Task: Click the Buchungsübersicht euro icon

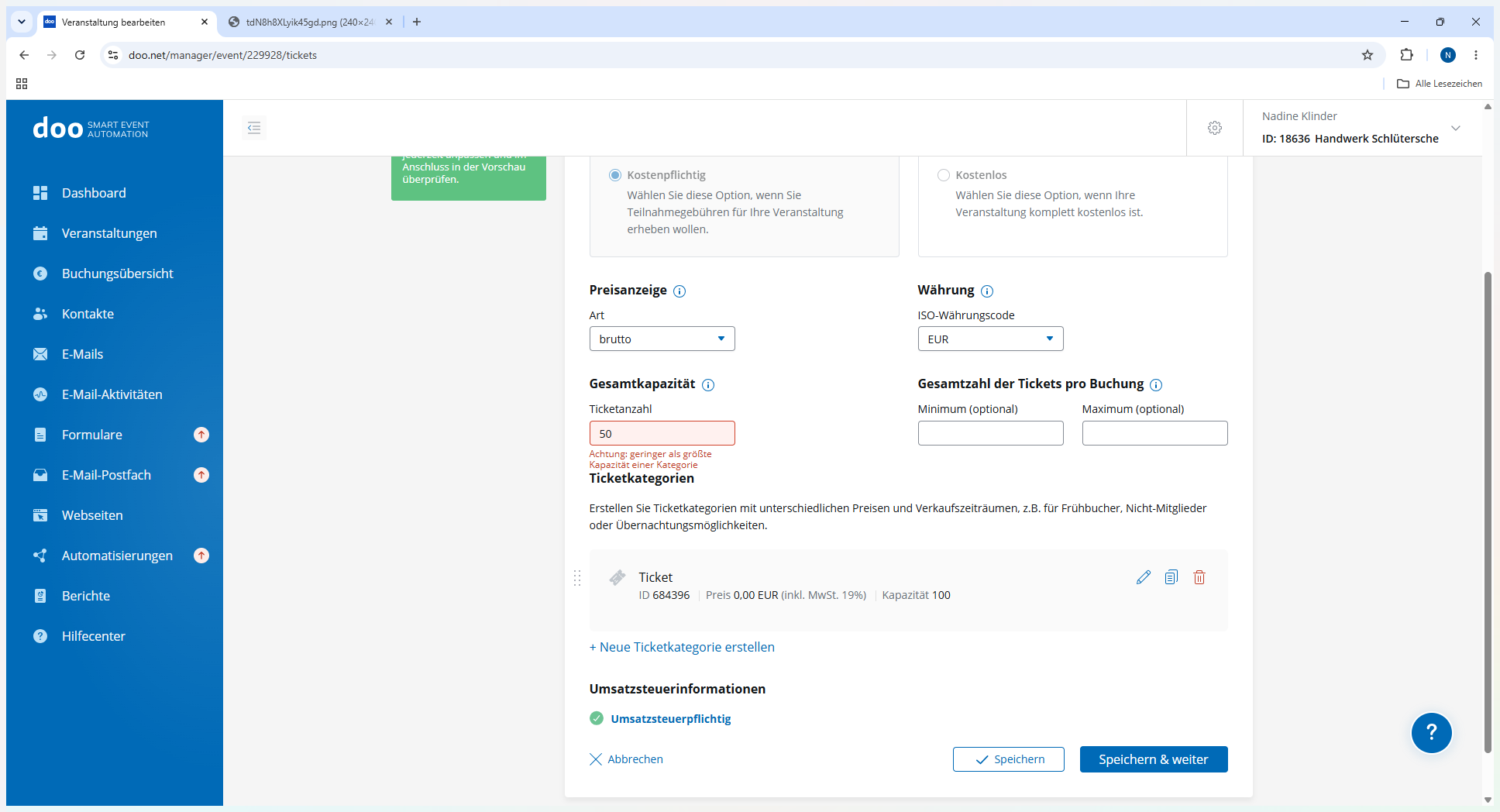Action: [40, 274]
